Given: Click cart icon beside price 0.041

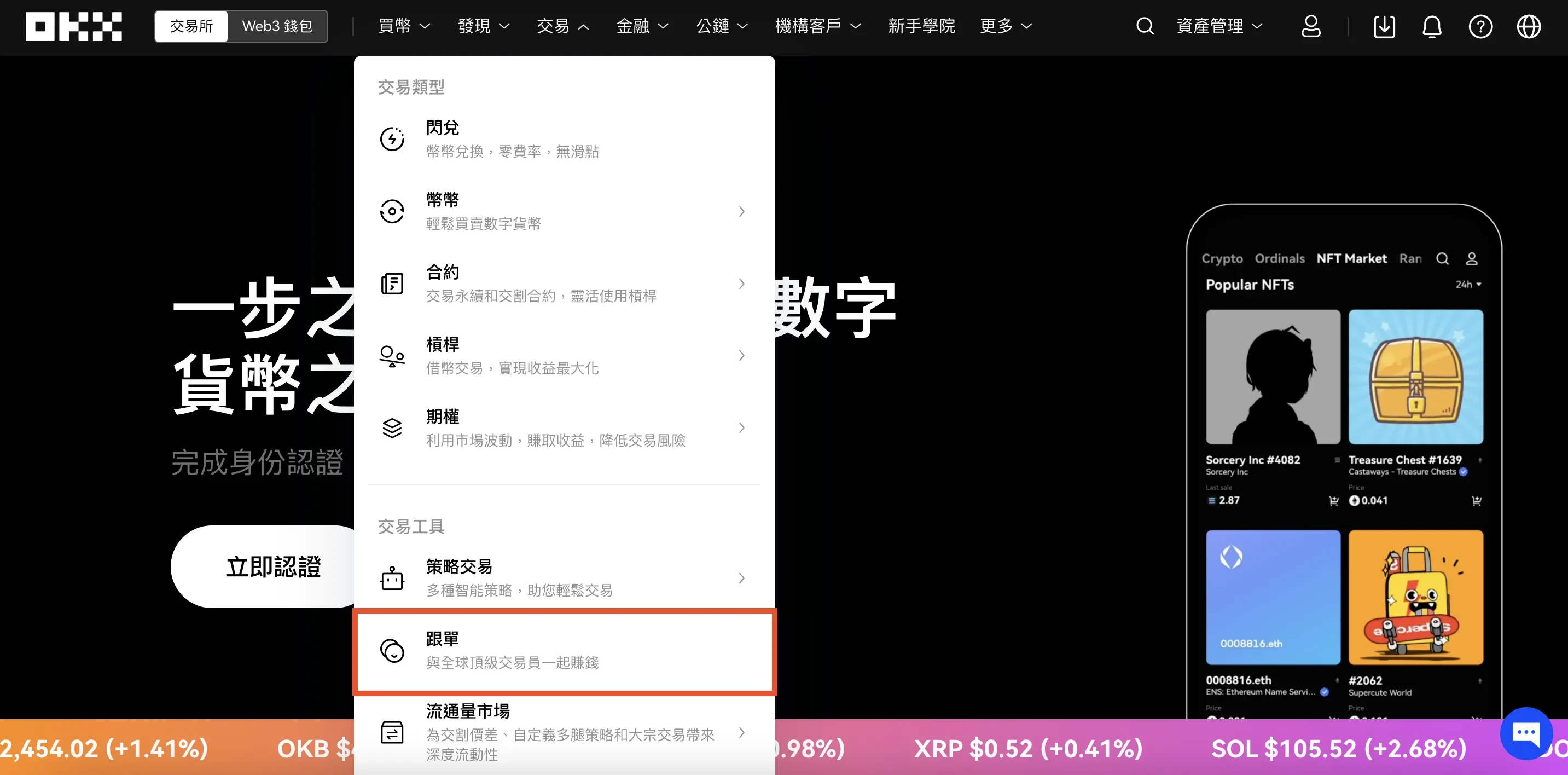Looking at the screenshot, I should 1476,500.
